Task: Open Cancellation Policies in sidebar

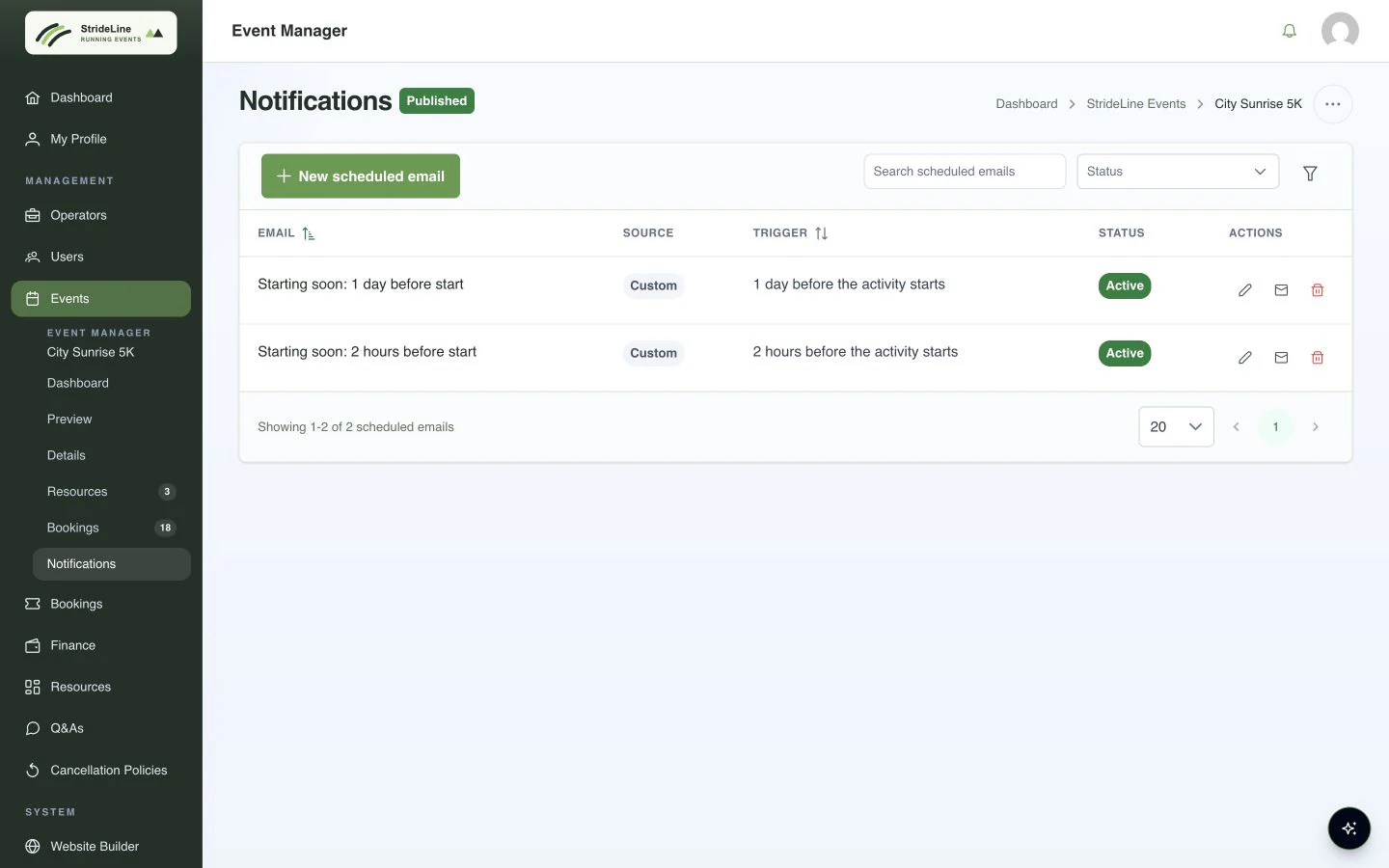Action: (101, 770)
